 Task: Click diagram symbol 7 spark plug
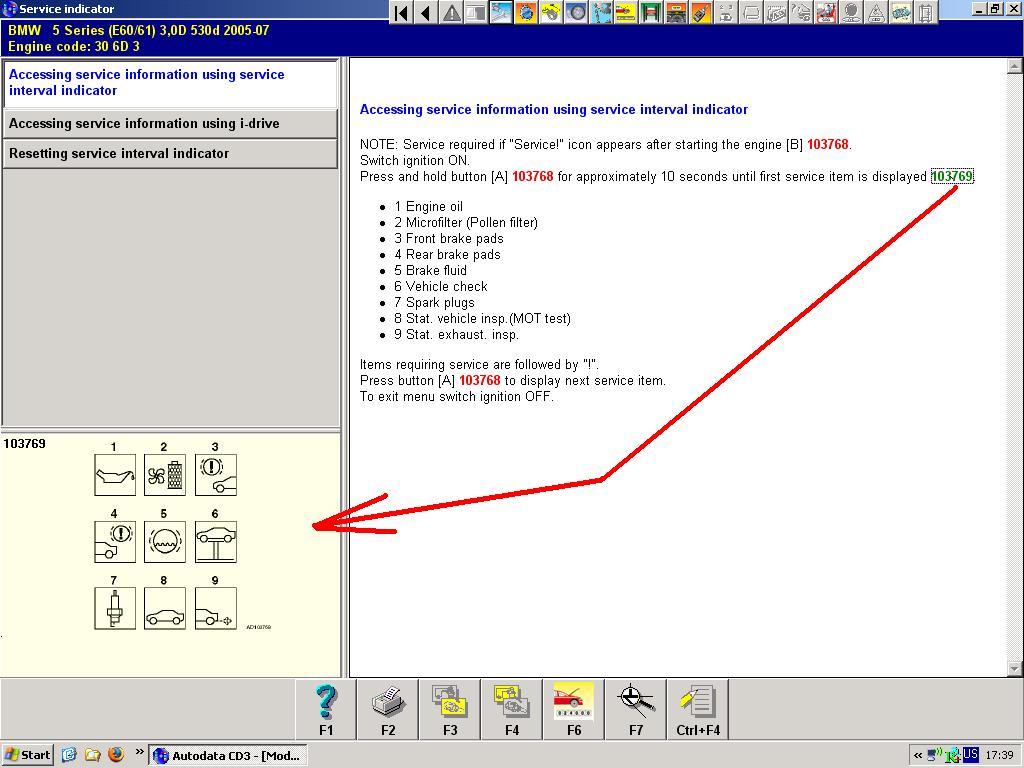point(115,608)
